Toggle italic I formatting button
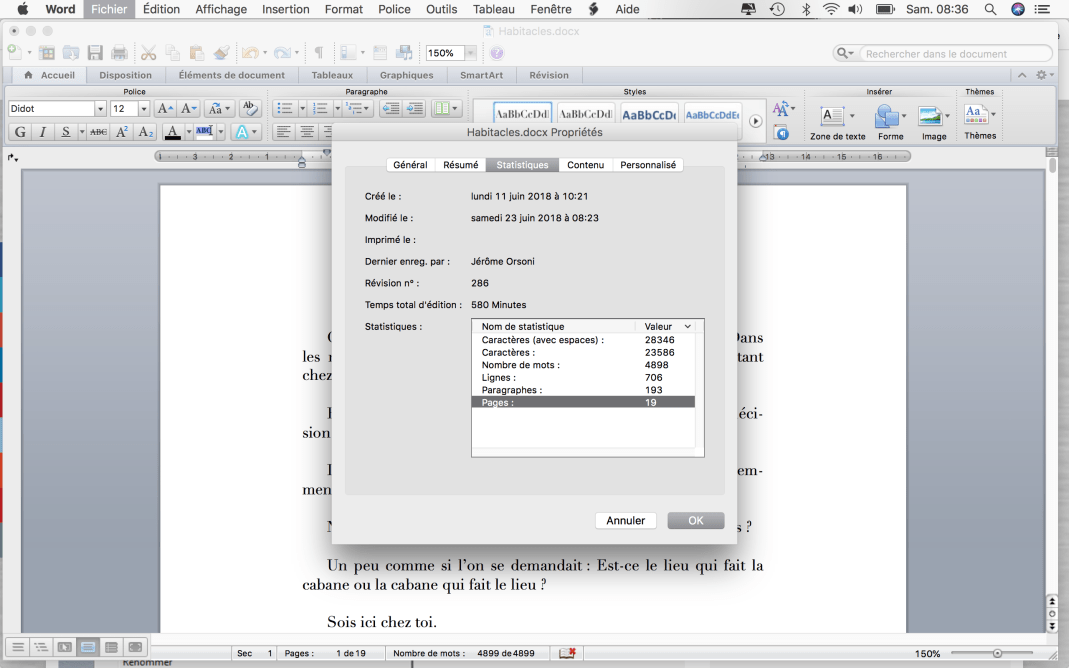 pyautogui.click(x=43, y=132)
